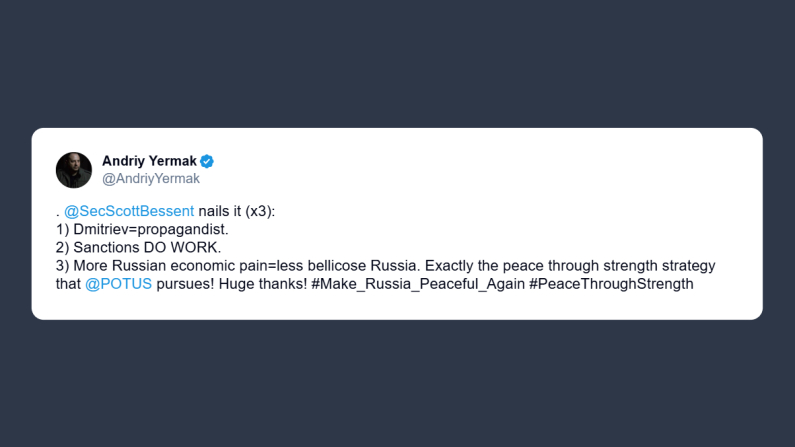Click Andriy Yermak's profile avatar

74,170
